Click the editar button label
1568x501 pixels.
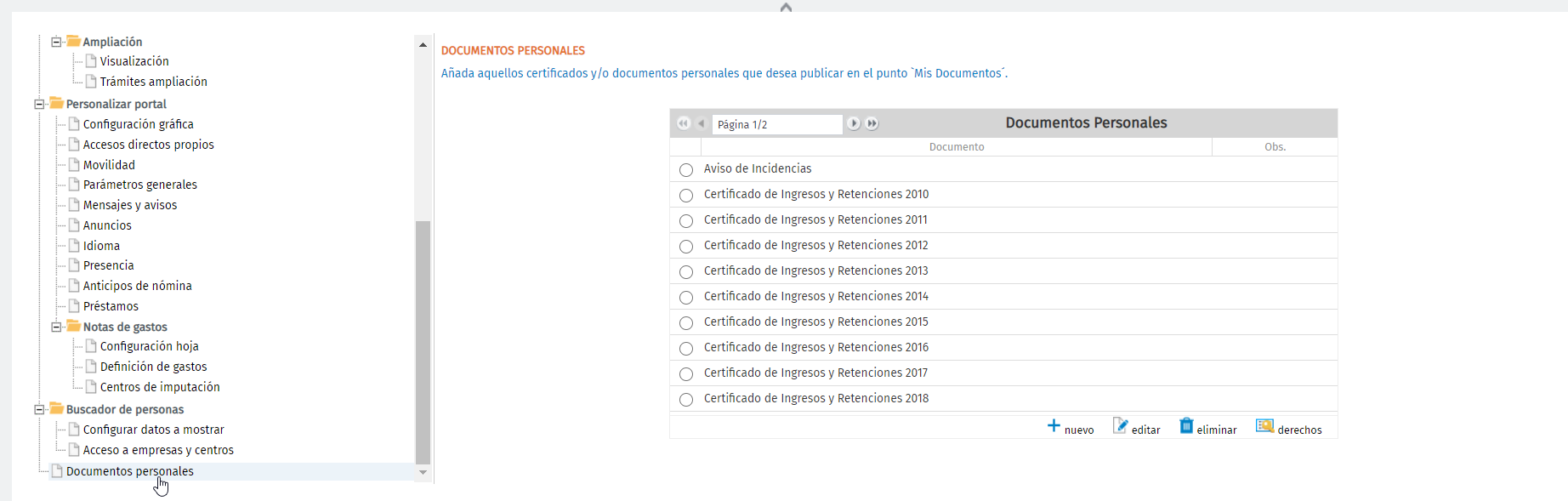(x=1146, y=430)
